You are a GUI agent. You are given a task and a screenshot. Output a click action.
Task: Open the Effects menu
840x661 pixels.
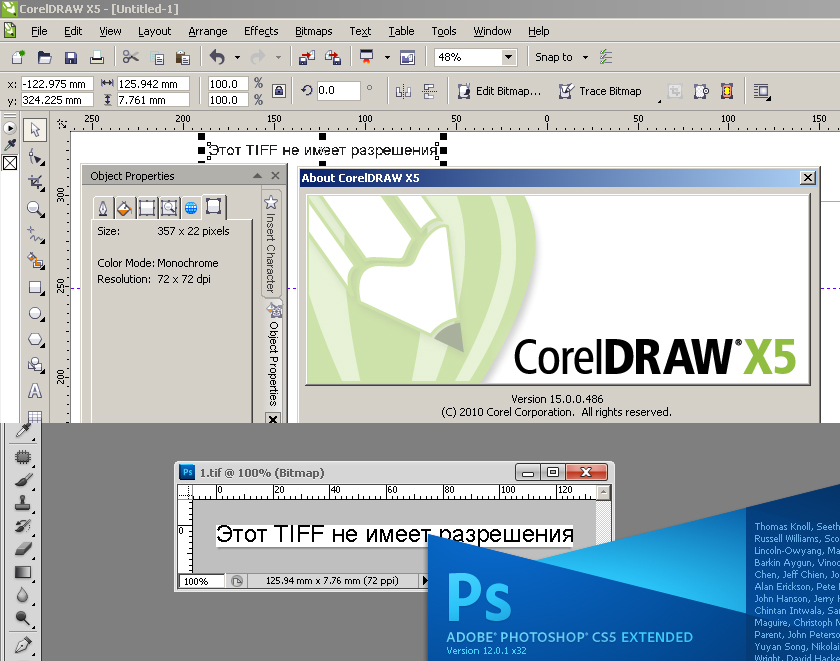(x=261, y=31)
